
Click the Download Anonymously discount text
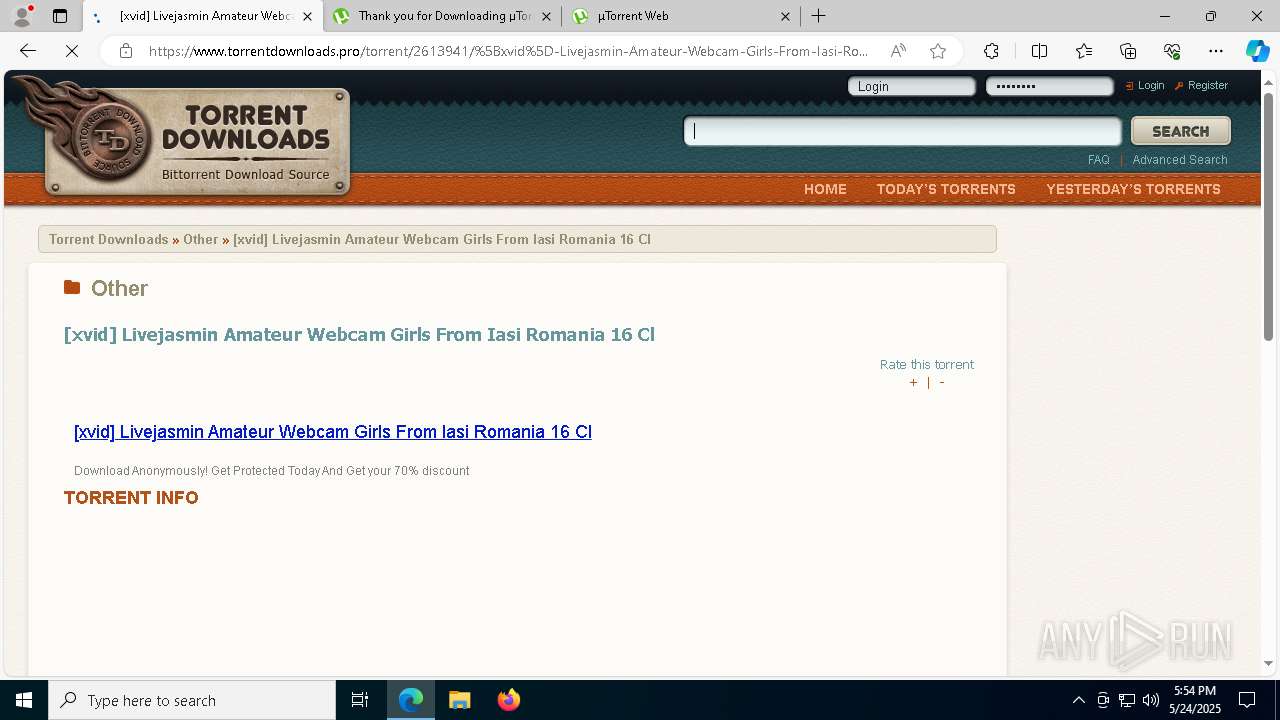(x=271, y=471)
